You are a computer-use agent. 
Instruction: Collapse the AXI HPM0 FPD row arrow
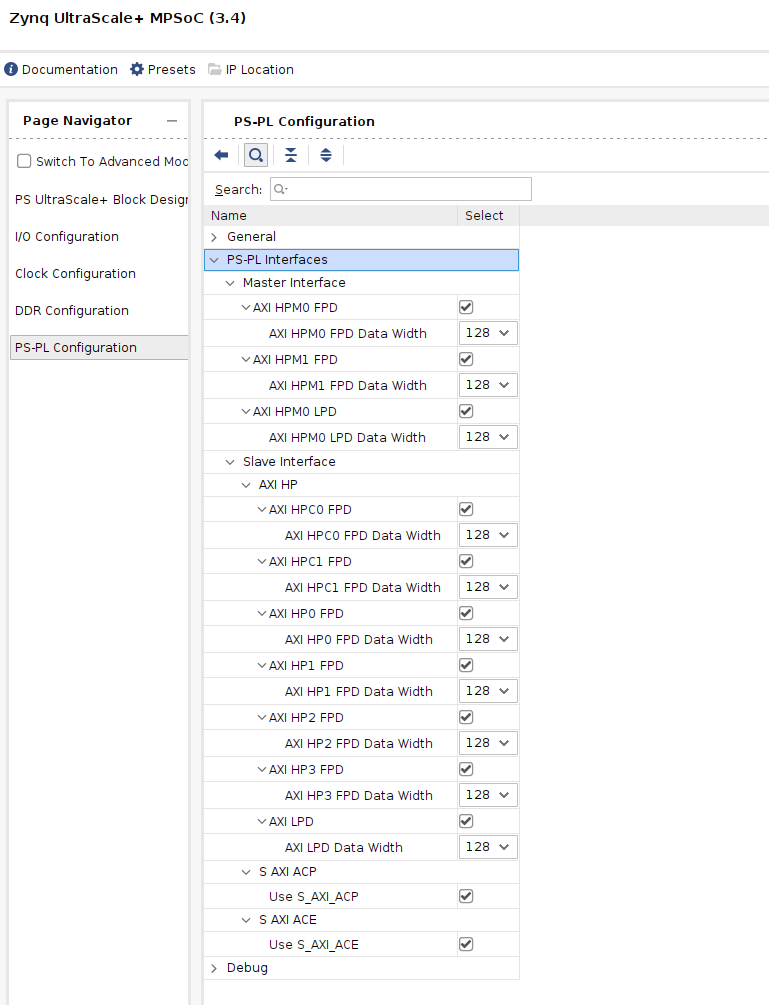pyautogui.click(x=246, y=308)
